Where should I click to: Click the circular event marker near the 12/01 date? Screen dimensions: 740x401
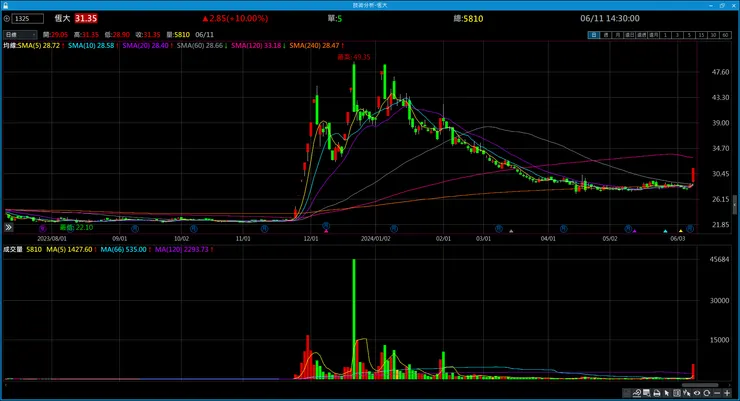[325, 226]
